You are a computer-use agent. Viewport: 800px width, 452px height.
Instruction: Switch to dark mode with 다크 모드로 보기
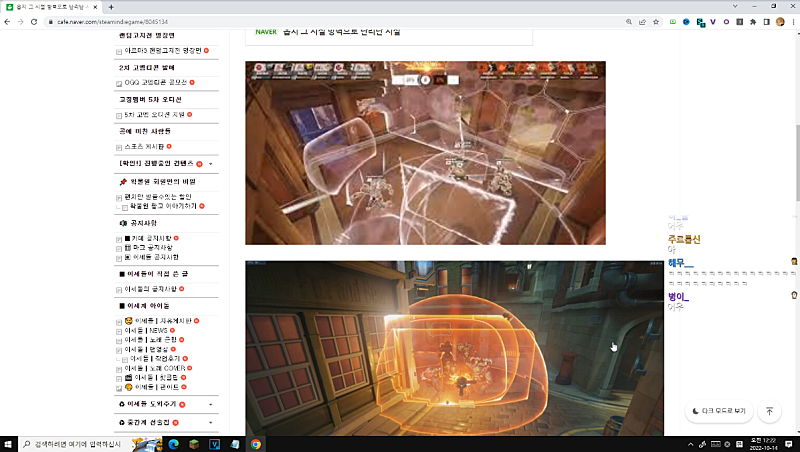[719, 411]
